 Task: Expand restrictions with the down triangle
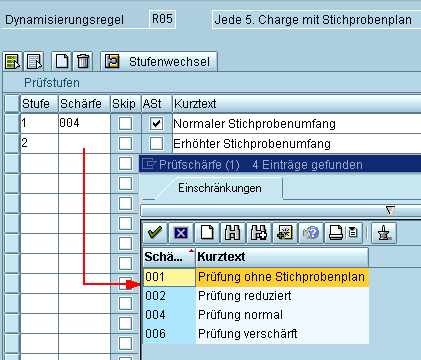pos(390,210)
